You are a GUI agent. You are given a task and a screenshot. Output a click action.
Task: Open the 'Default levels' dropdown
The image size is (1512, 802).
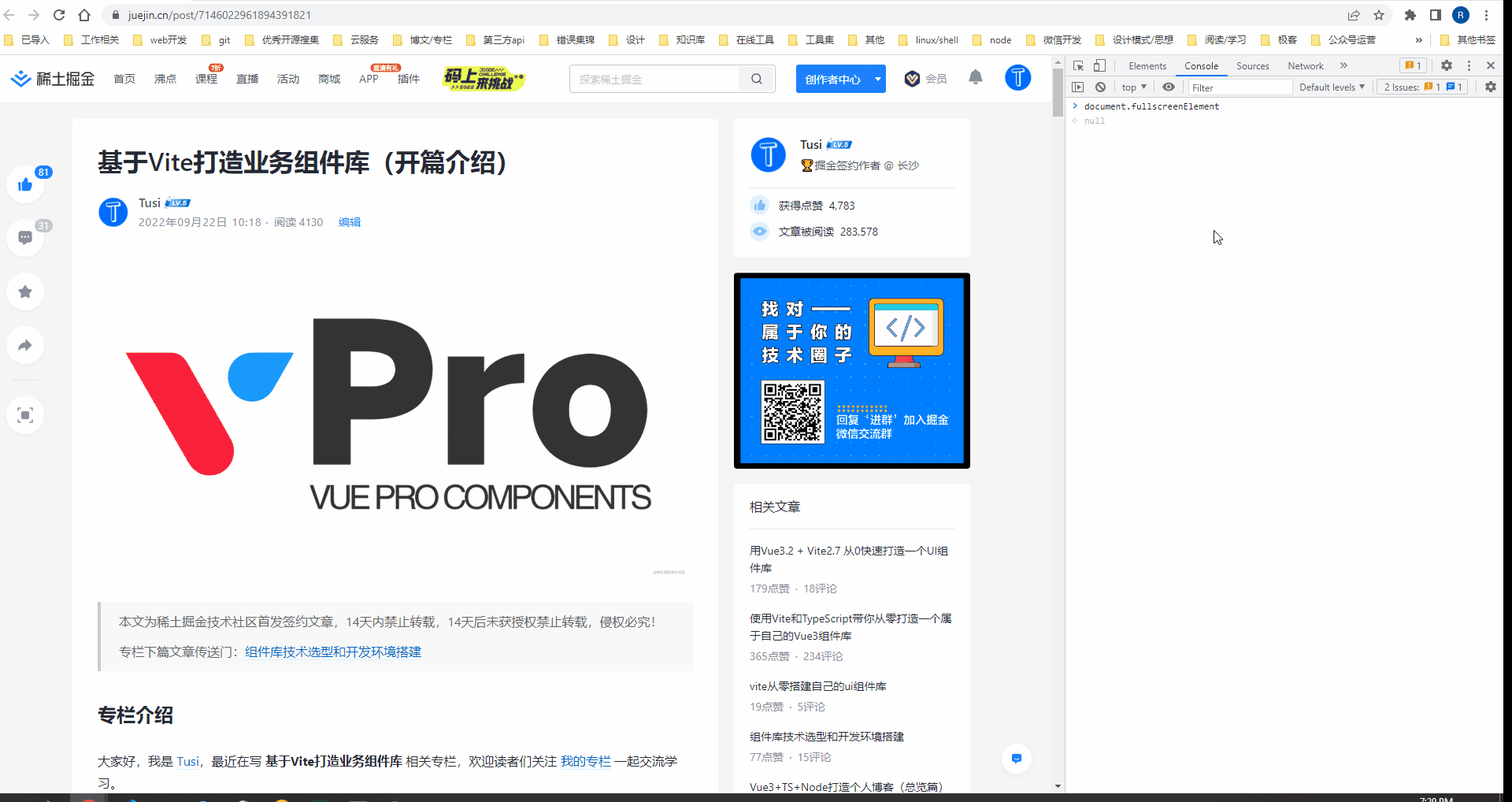tap(1332, 87)
